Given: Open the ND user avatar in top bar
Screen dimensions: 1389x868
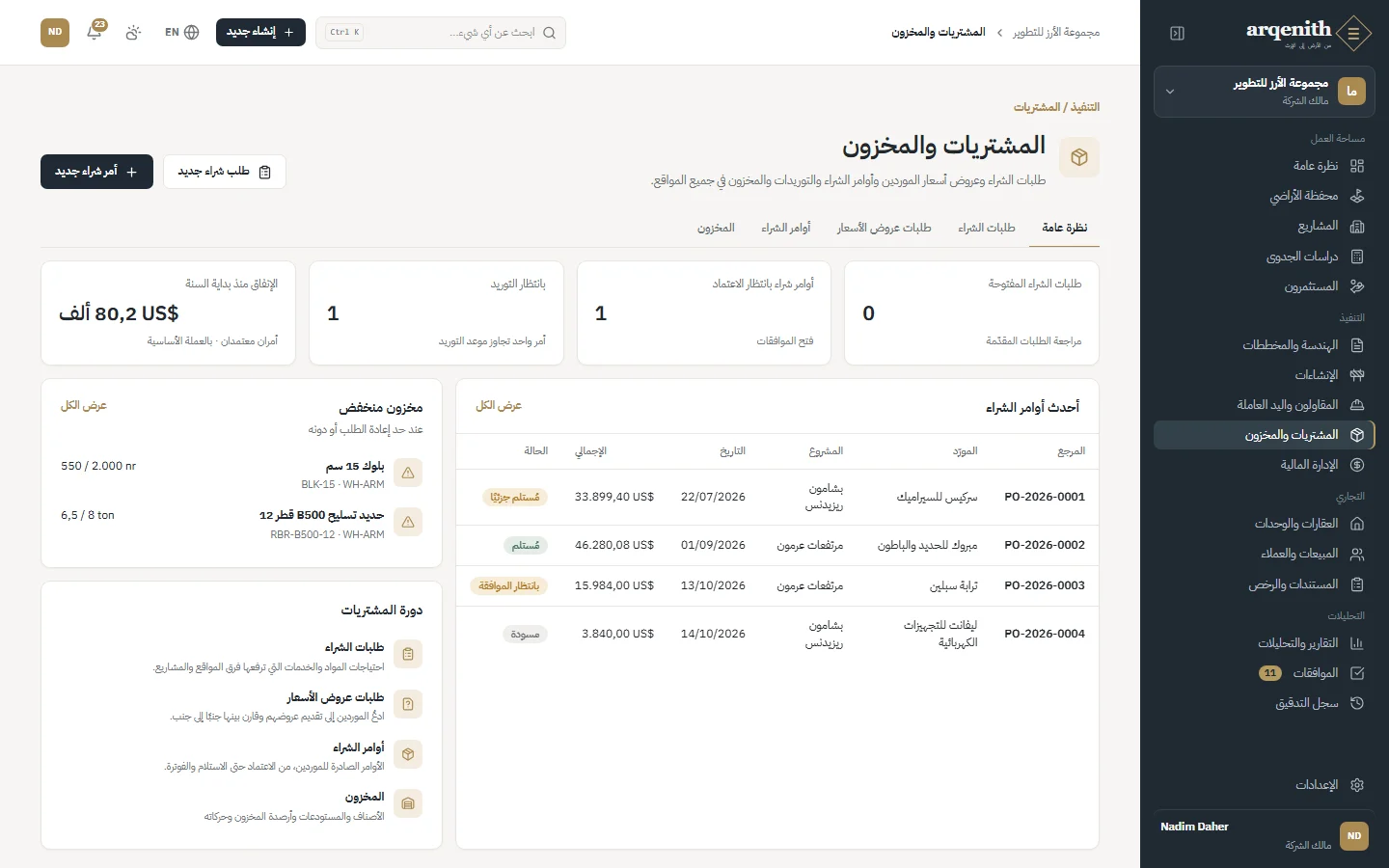Looking at the screenshot, I should [55, 32].
